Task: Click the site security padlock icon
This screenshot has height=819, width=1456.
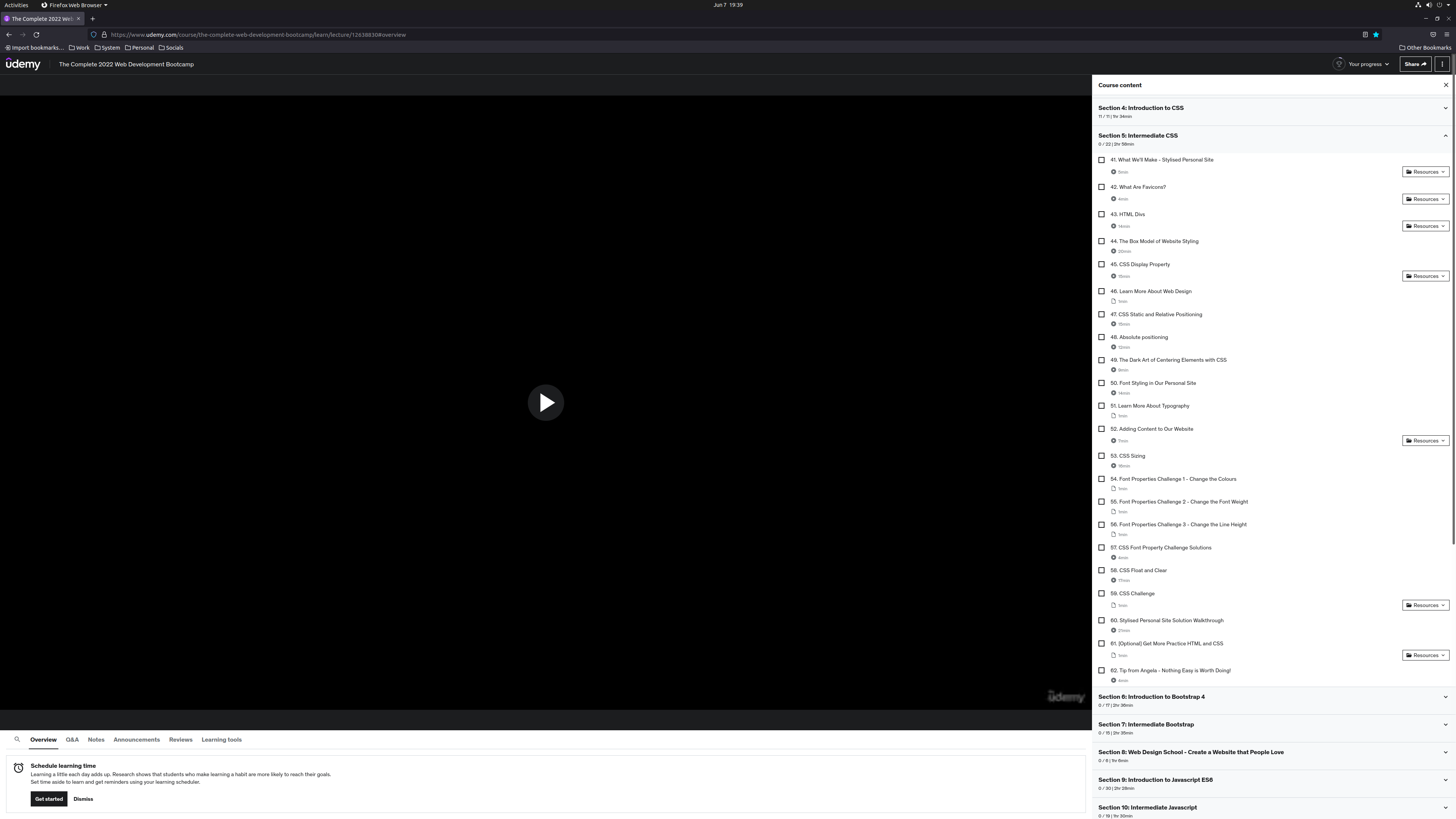Action: [104, 35]
